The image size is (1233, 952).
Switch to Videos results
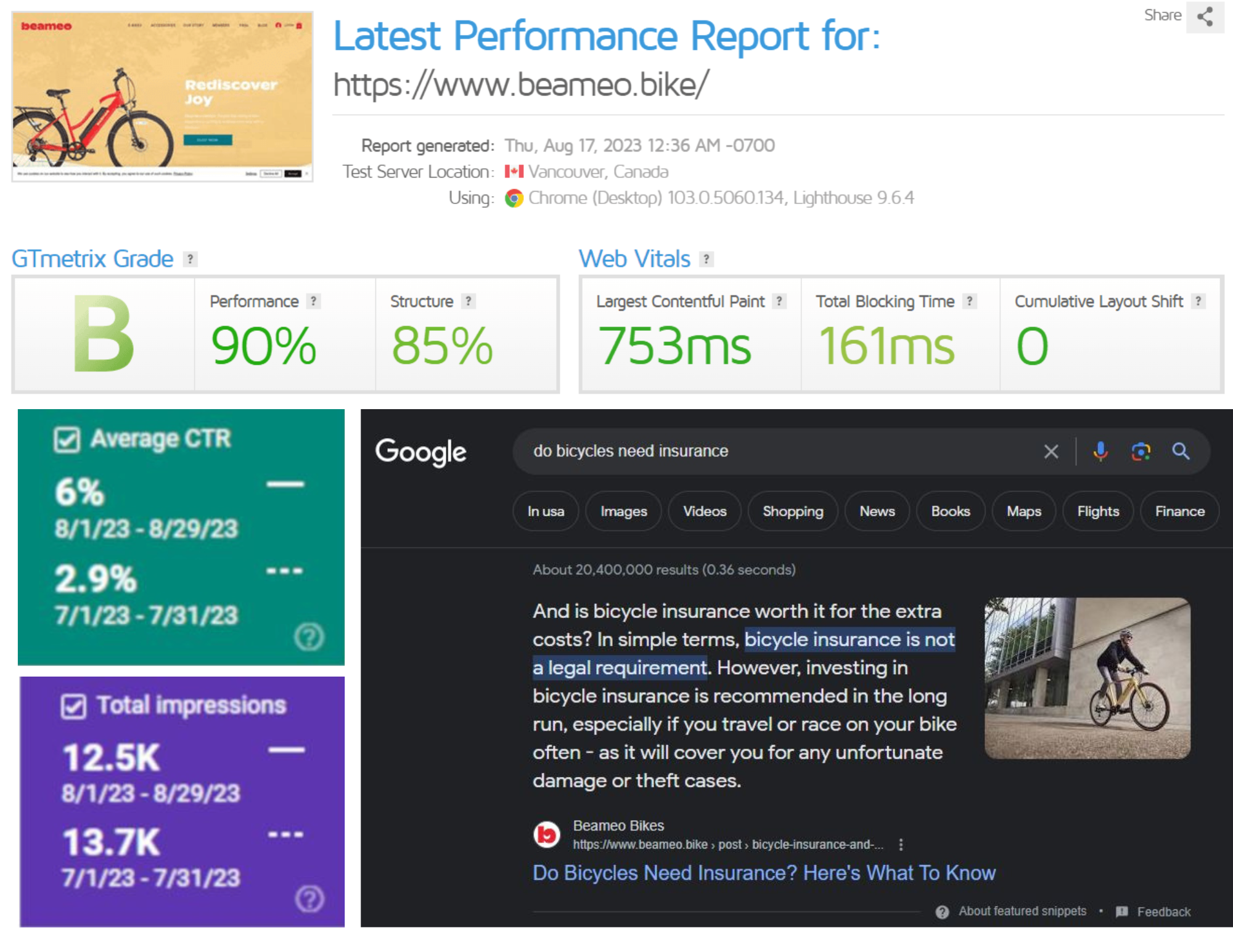(x=705, y=511)
